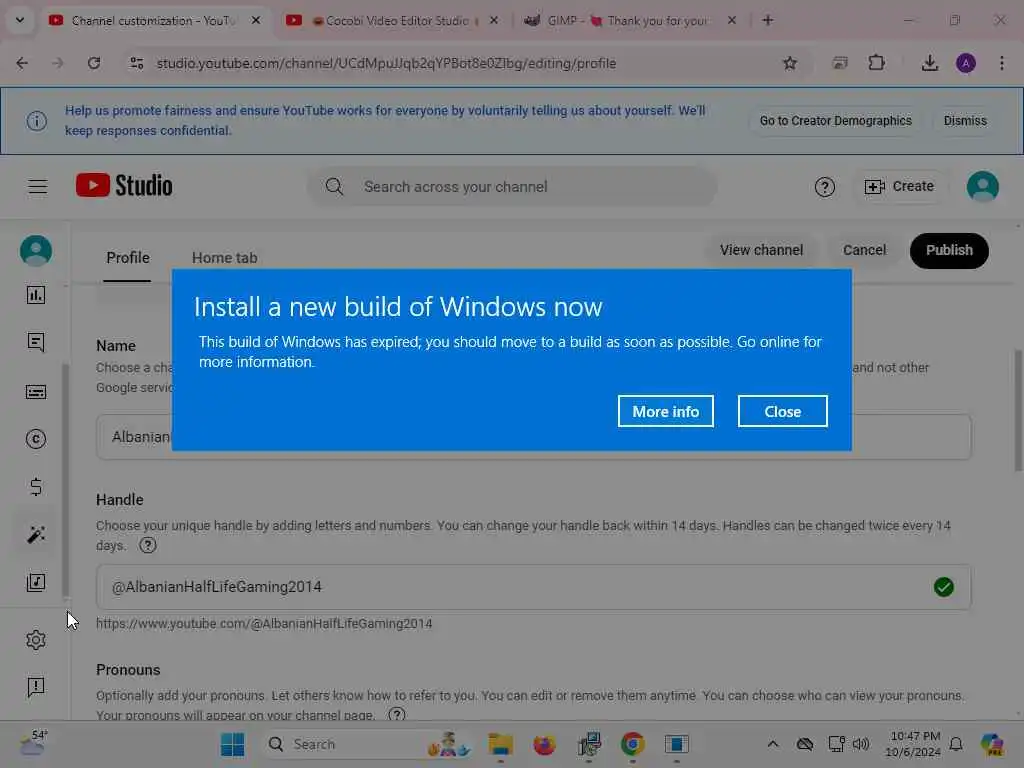Open Firefox from the taskbar
This screenshot has width=1024, height=768.
tap(544, 744)
